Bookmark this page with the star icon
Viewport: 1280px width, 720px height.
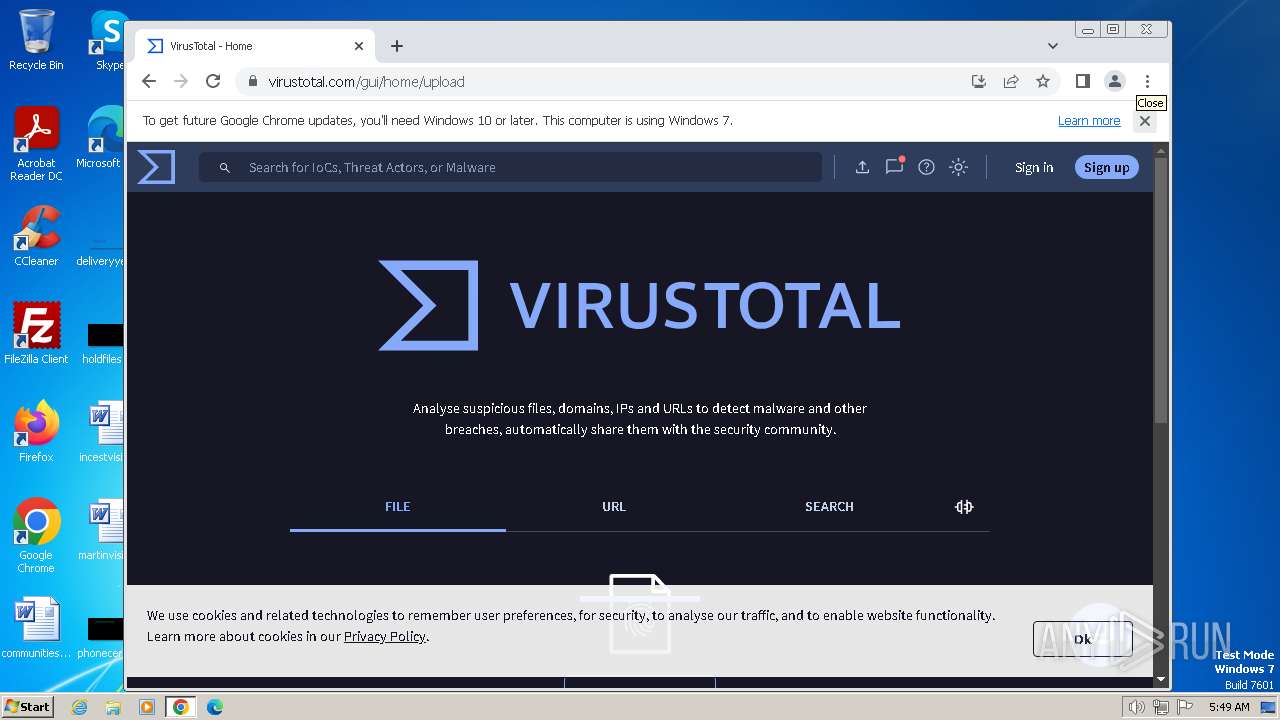(1043, 81)
